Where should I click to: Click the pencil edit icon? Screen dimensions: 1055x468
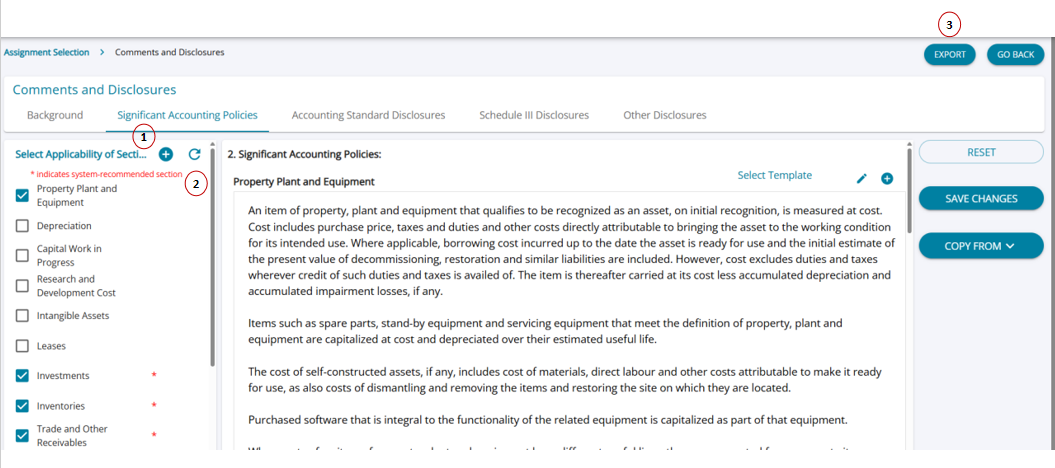pyautogui.click(x=862, y=178)
